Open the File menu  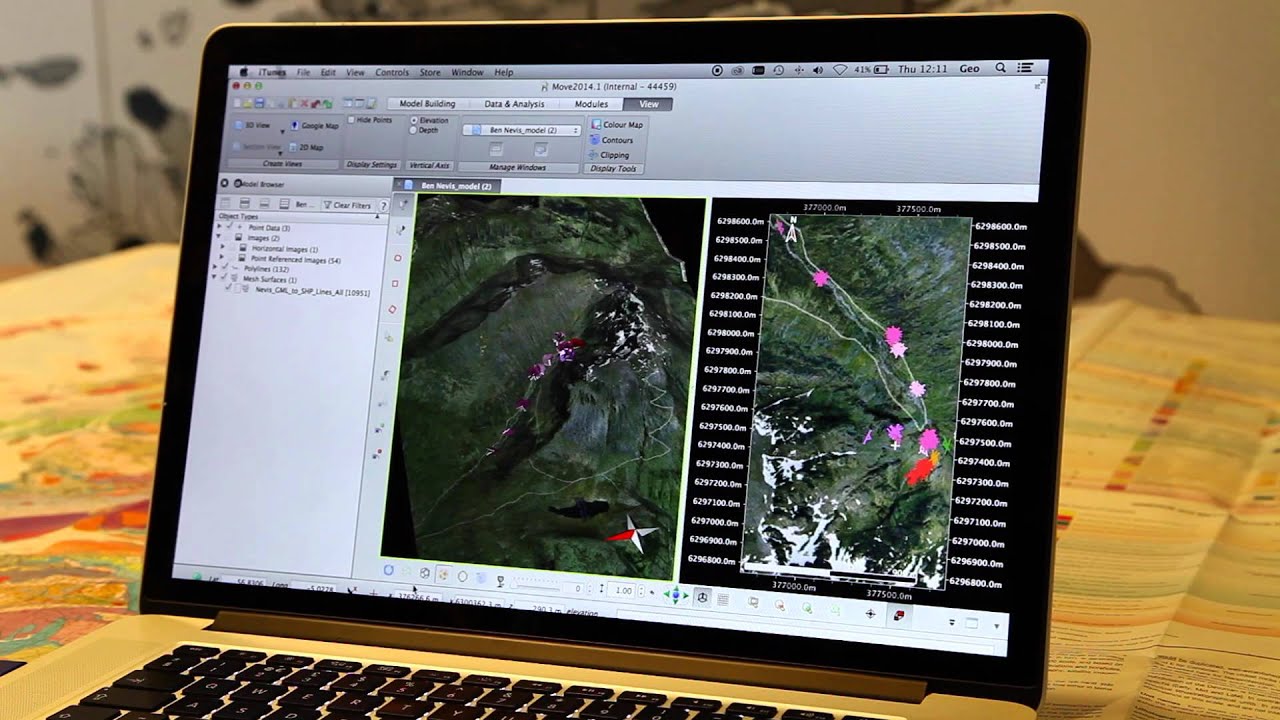click(303, 72)
